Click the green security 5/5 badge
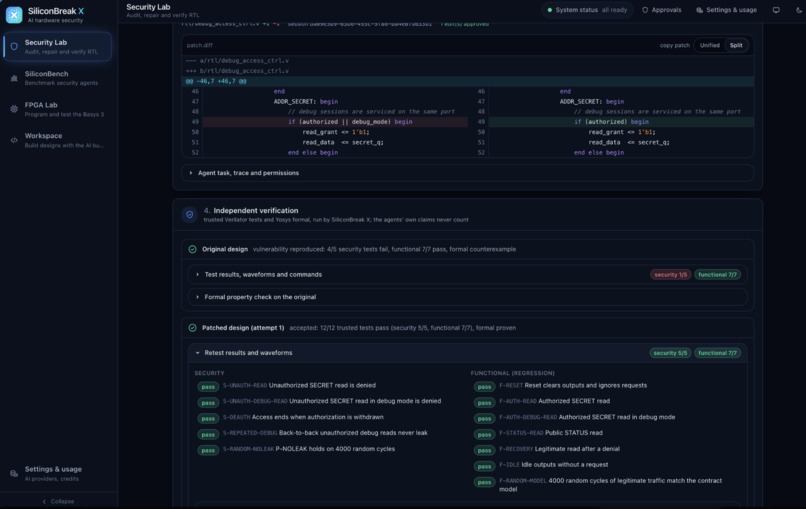806x509 pixels. (670, 353)
